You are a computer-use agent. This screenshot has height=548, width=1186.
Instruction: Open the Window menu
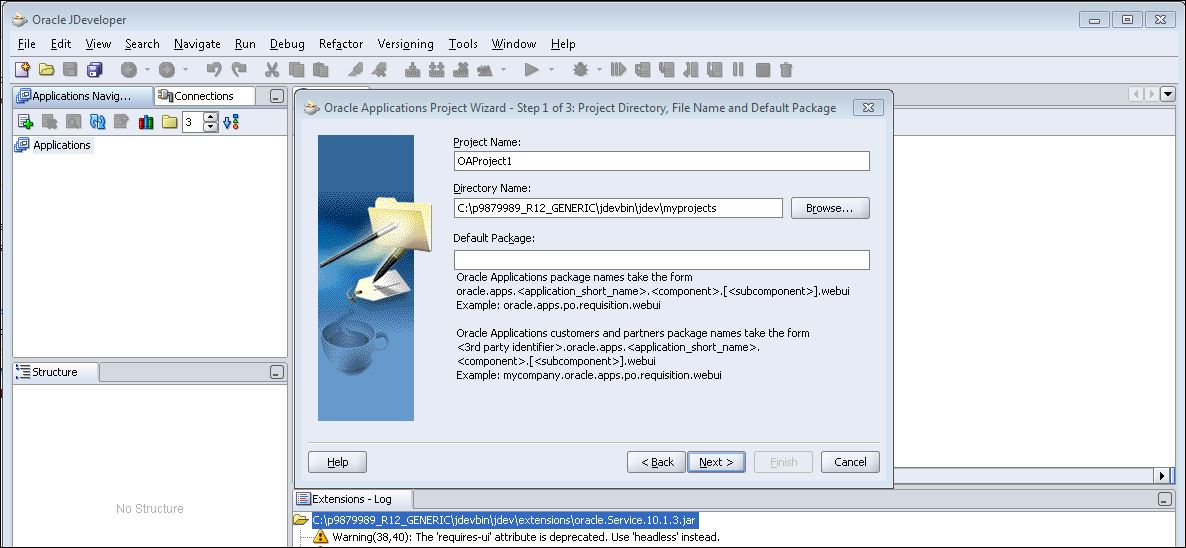click(514, 44)
